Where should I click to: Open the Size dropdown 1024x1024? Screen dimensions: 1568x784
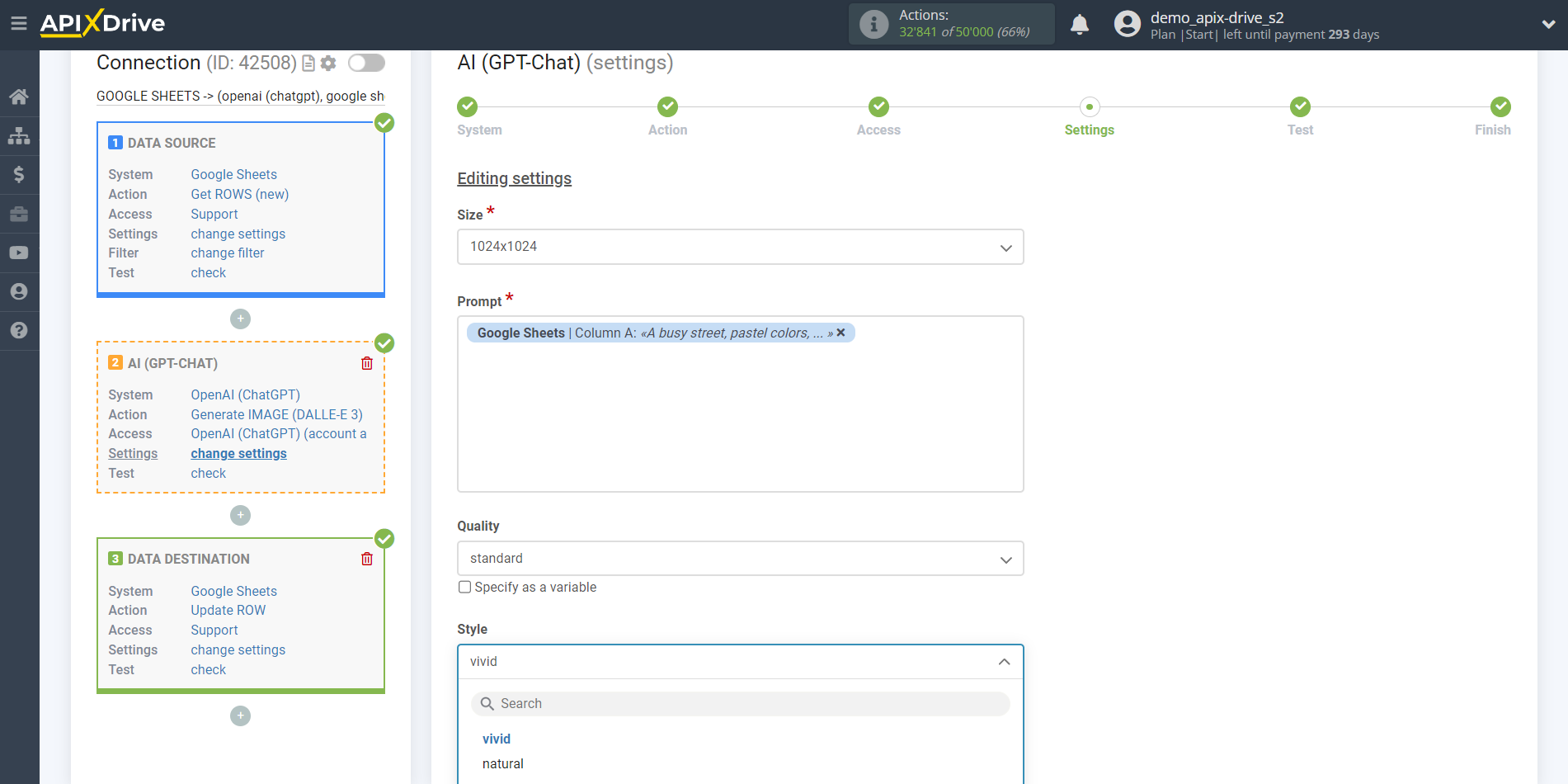pyautogui.click(x=741, y=247)
